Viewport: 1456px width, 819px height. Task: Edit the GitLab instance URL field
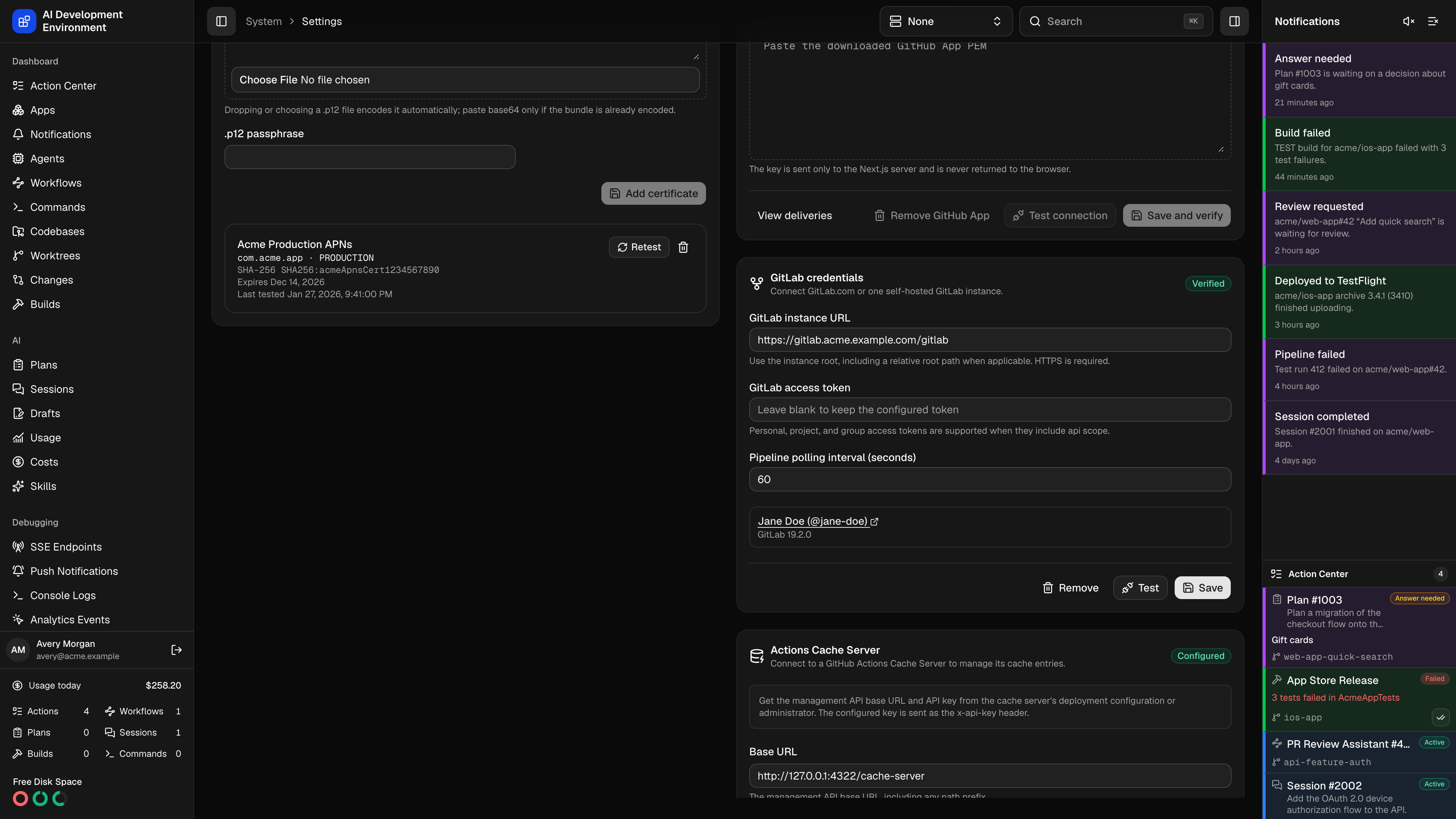pos(990,340)
